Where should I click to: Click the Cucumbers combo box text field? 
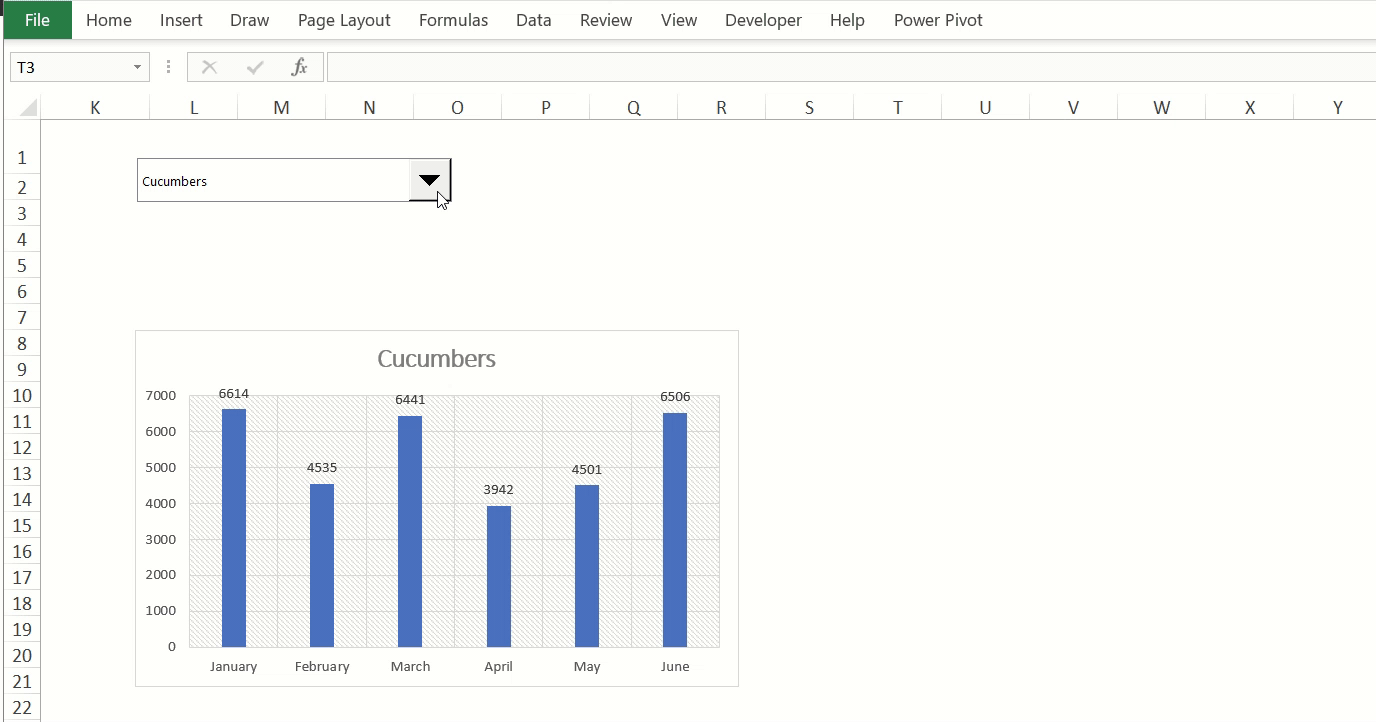click(x=273, y=180)
